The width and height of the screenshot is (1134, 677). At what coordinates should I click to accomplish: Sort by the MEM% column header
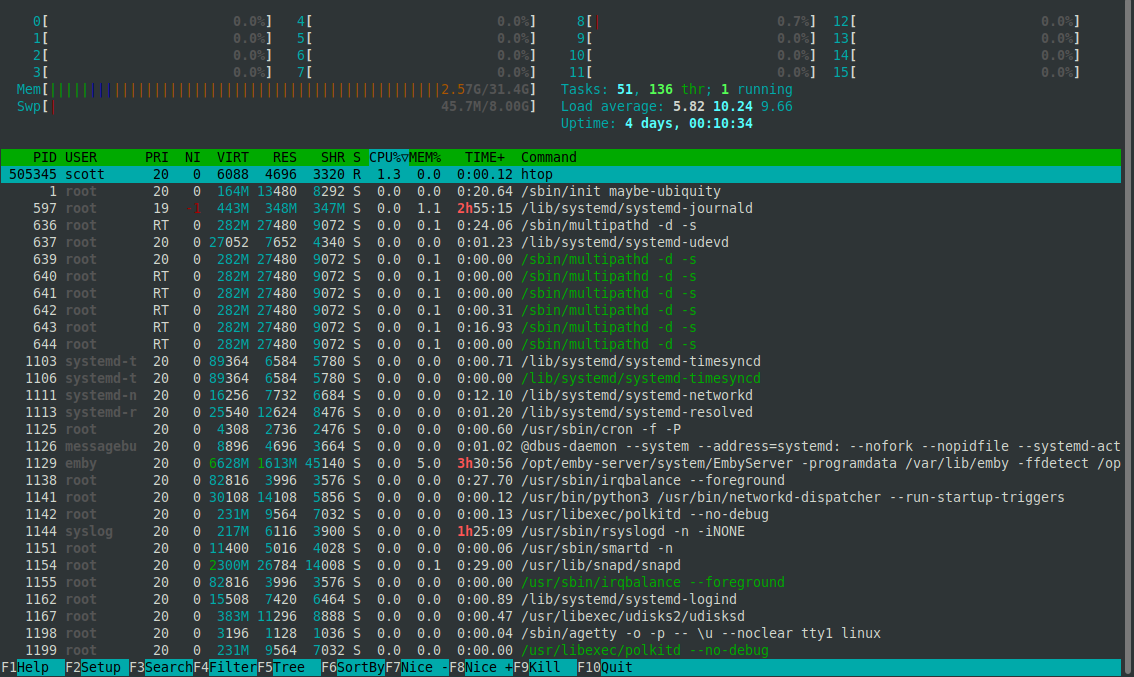(x=425, y=157)
